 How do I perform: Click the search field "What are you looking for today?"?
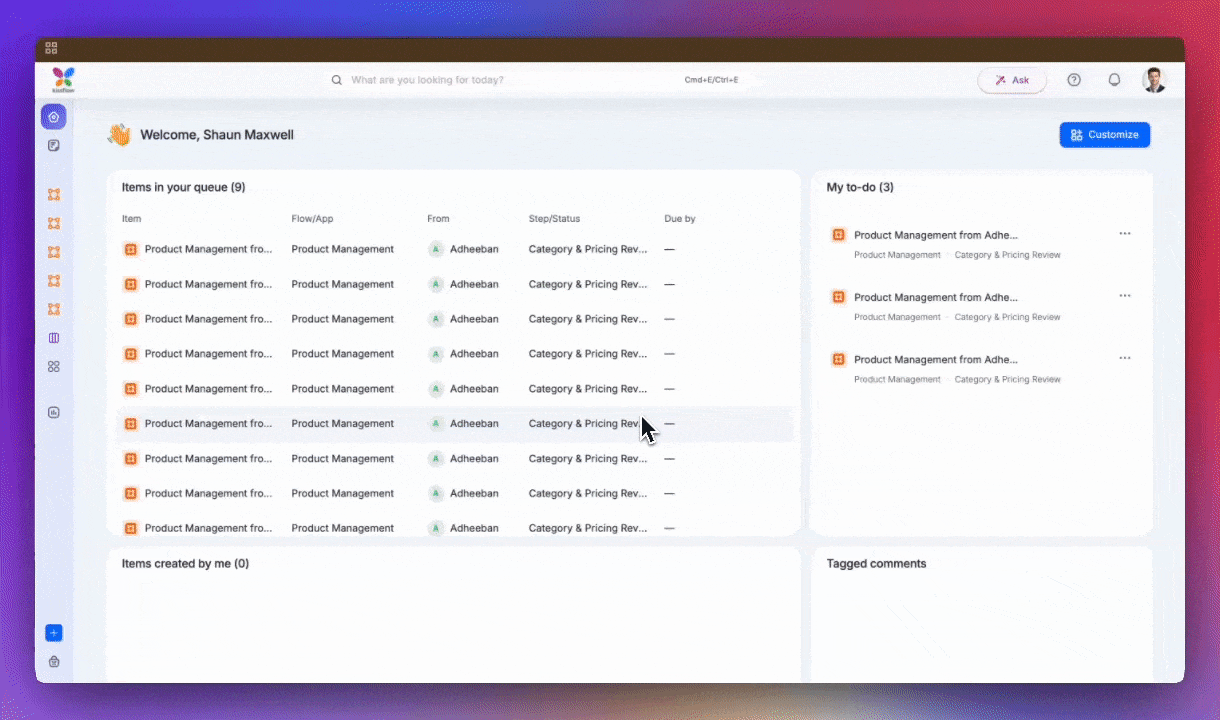pyautogui.click(x=500, y=80)
